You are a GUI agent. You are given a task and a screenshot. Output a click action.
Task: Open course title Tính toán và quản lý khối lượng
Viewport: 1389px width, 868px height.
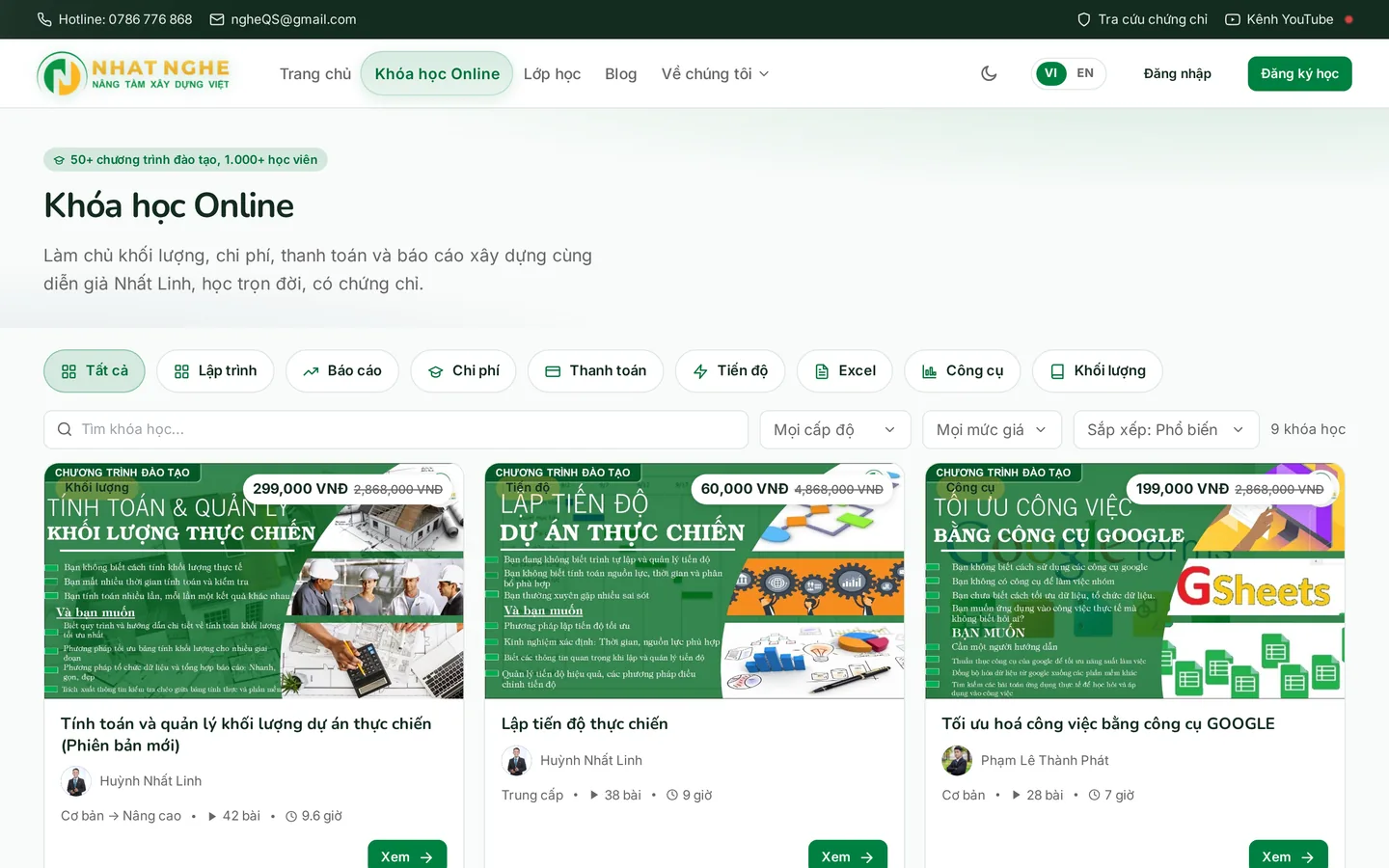[246, 734]
